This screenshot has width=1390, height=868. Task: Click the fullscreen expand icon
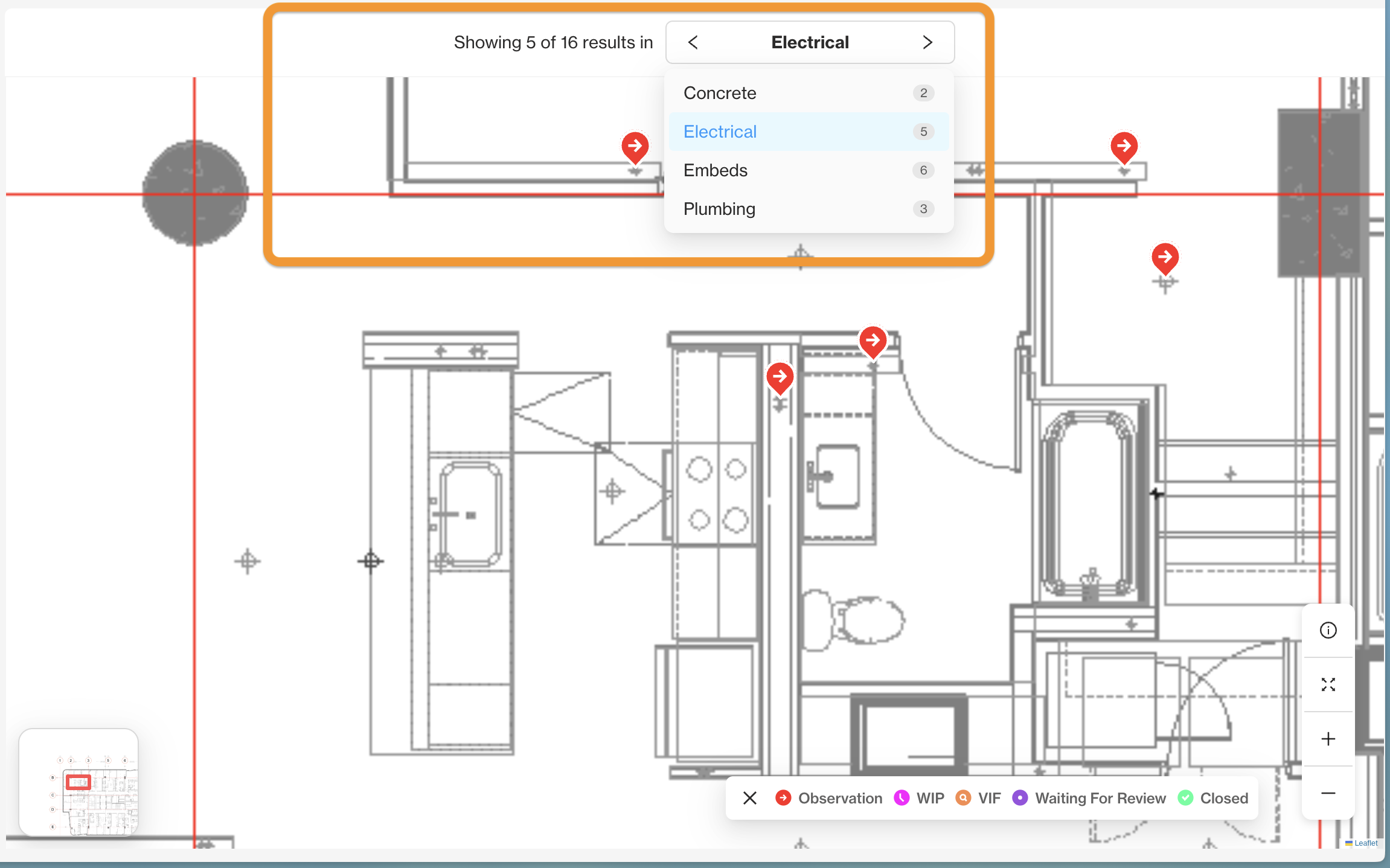coord(1328,685)
